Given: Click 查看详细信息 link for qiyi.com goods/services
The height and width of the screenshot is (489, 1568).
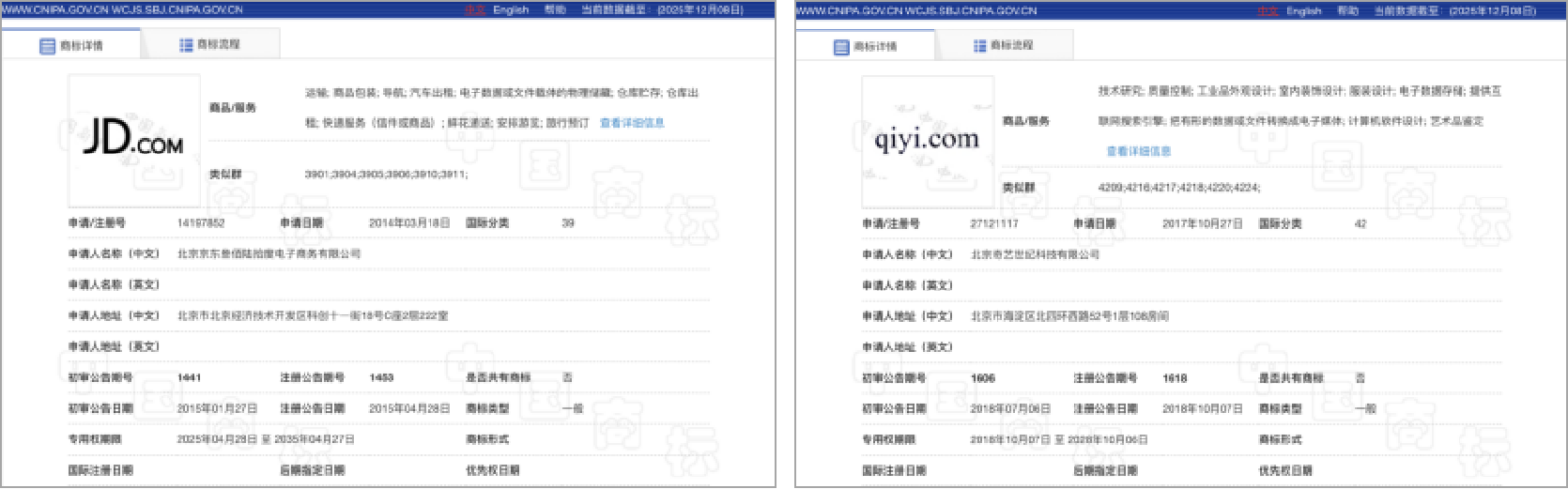Looking at the screenshot, I should [1138, 151].
